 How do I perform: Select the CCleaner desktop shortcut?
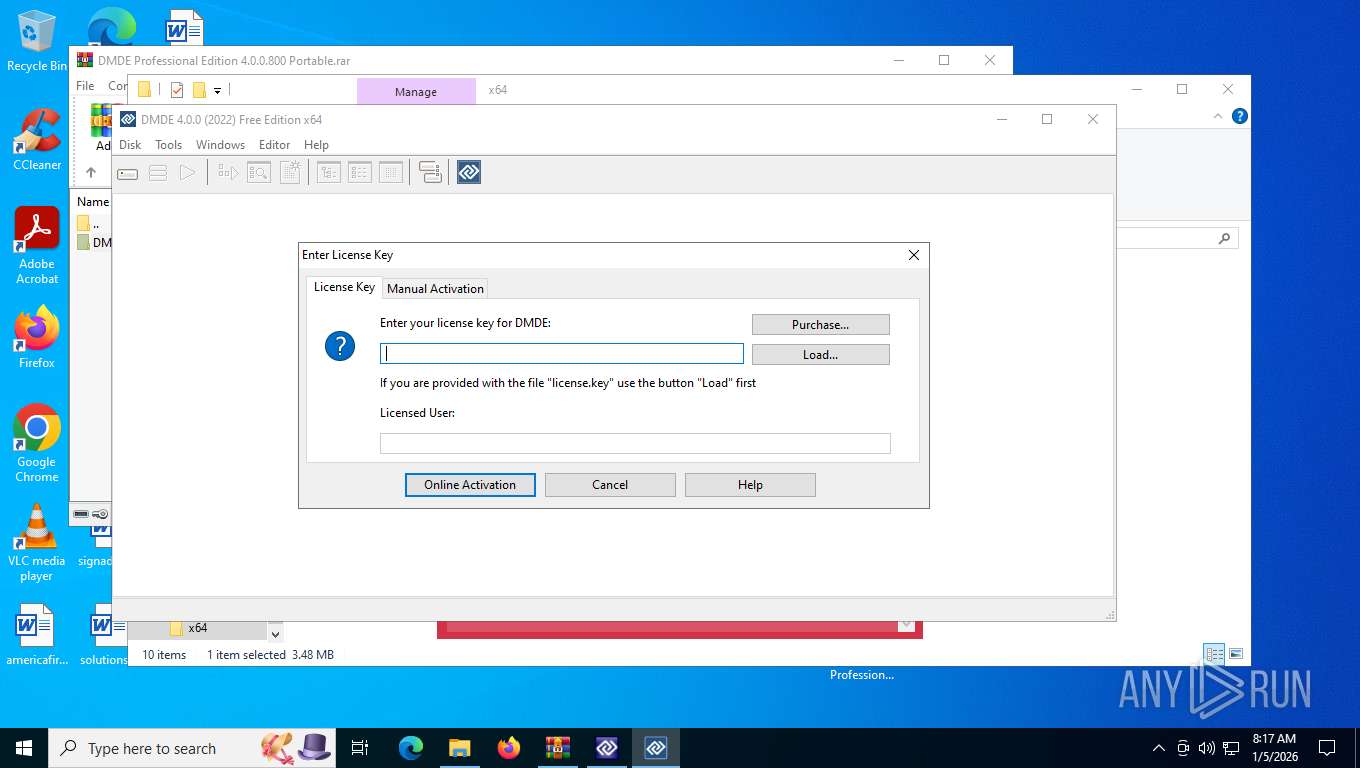tap(37, 139)
